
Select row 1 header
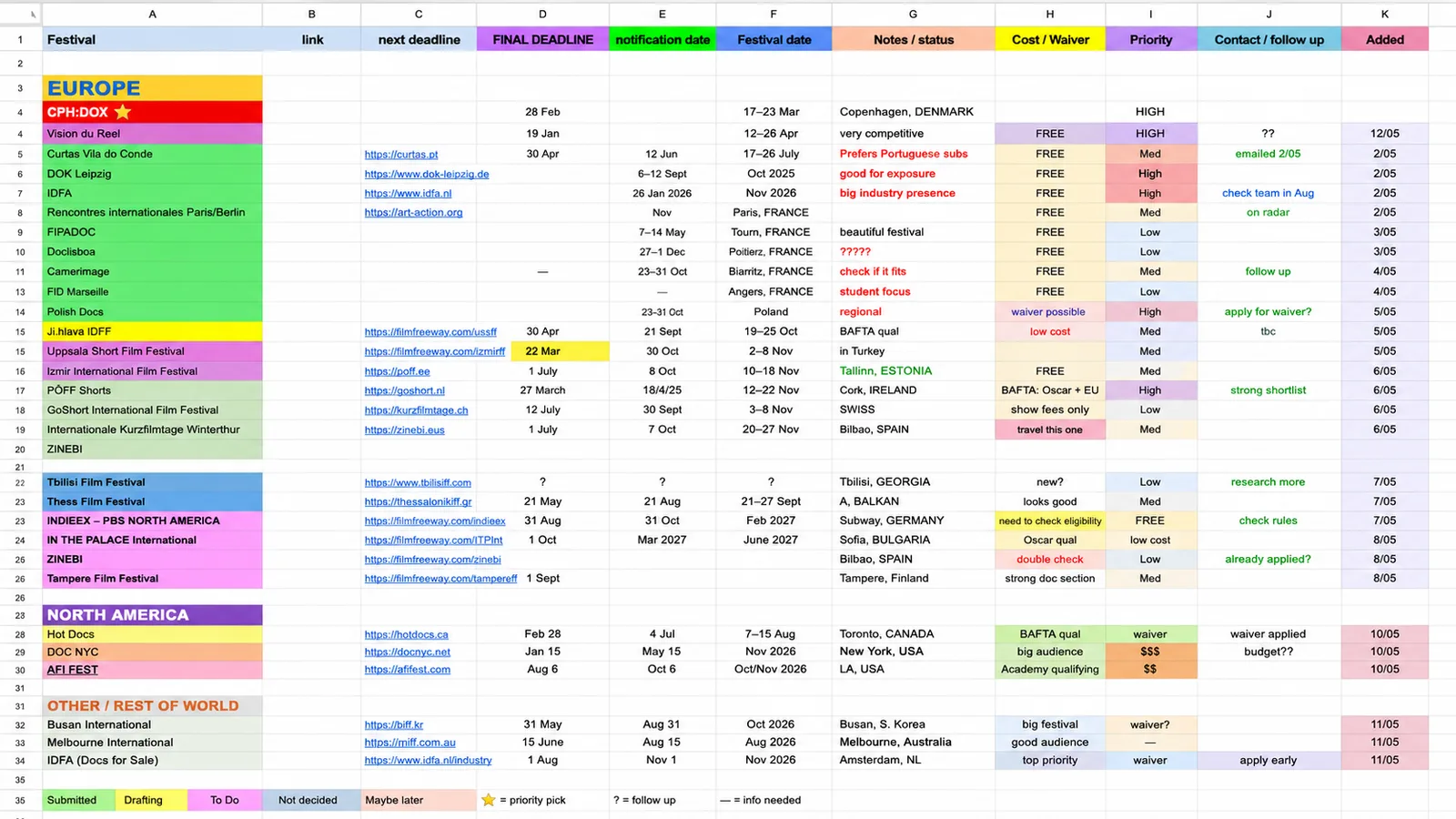(20, 40)
